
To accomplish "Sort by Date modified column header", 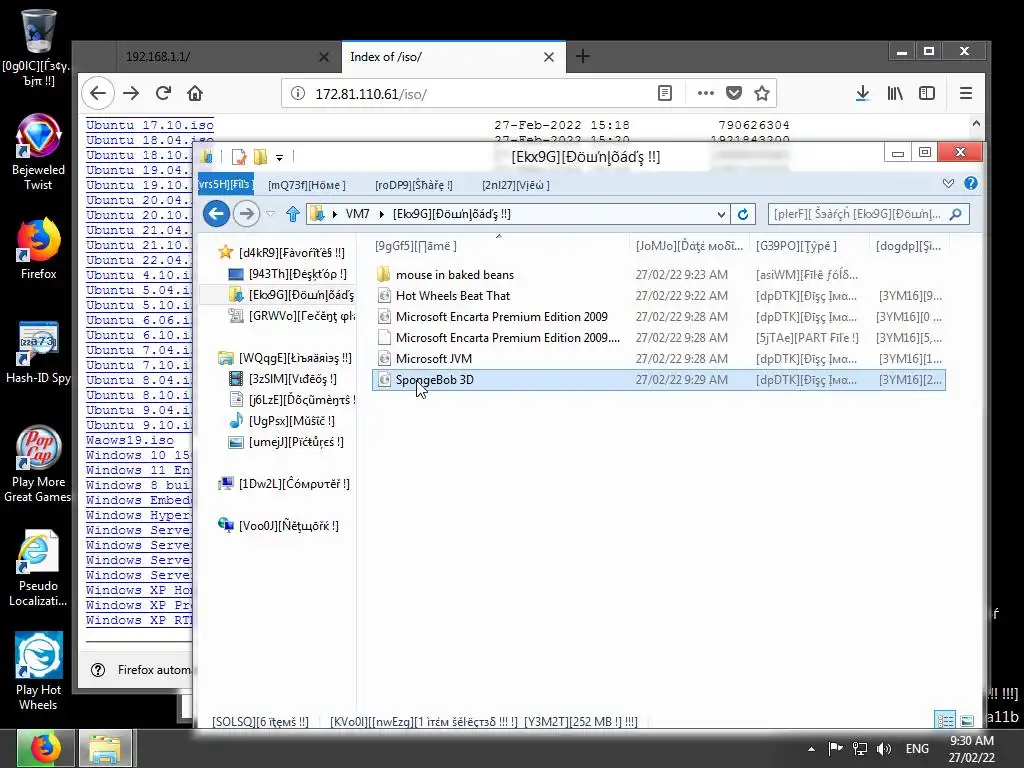I will click(x=690, y=246).
